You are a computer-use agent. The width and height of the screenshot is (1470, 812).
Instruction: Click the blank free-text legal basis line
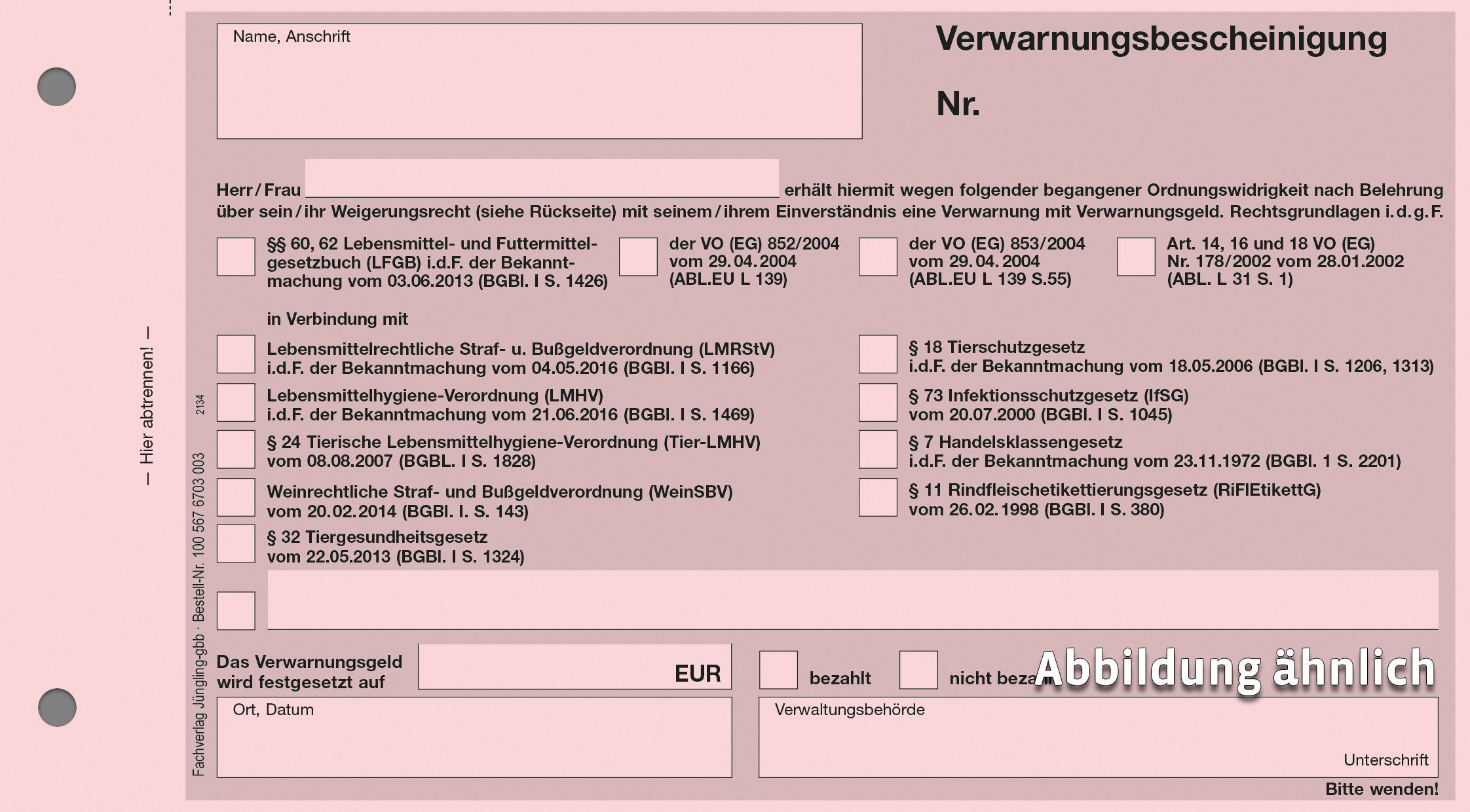point(853,600)
